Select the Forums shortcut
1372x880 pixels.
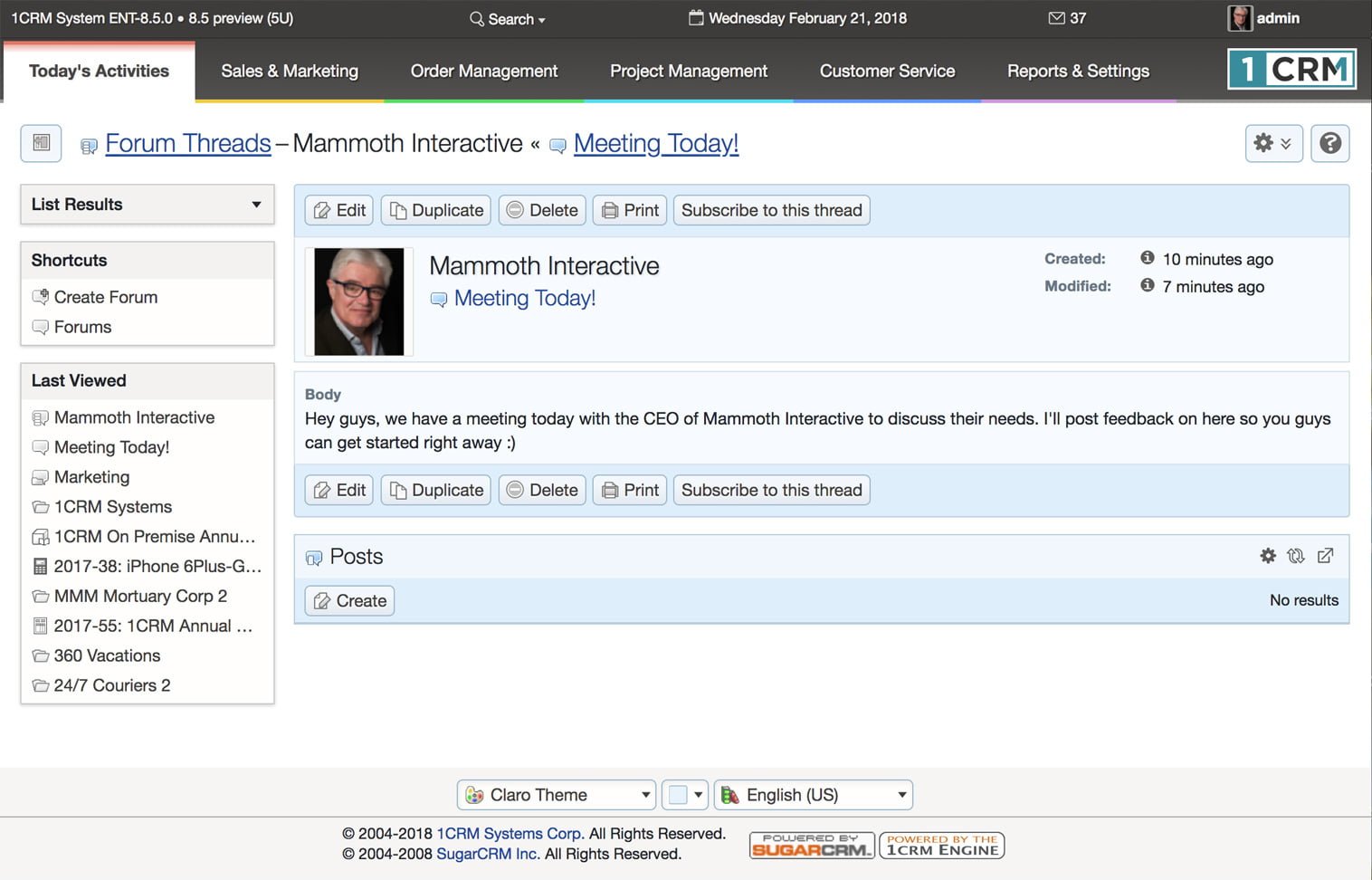click(x=82, y=327)
